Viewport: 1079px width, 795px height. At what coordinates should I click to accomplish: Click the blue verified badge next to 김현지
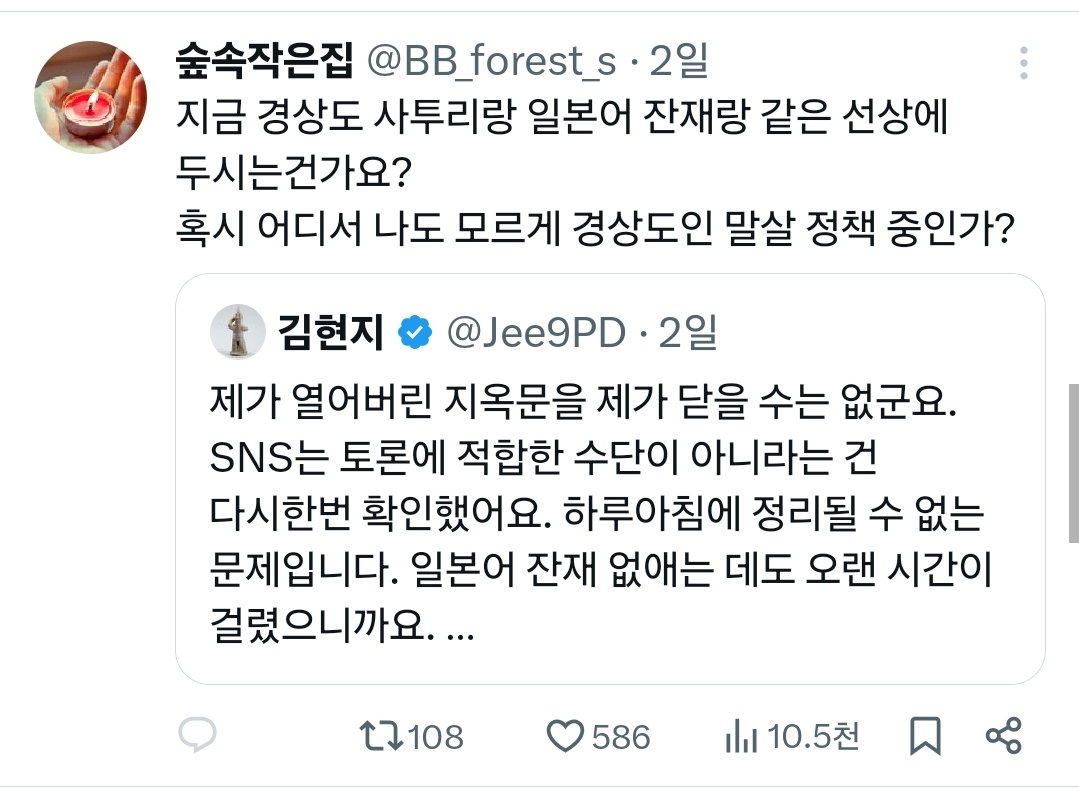coord(415,332)
